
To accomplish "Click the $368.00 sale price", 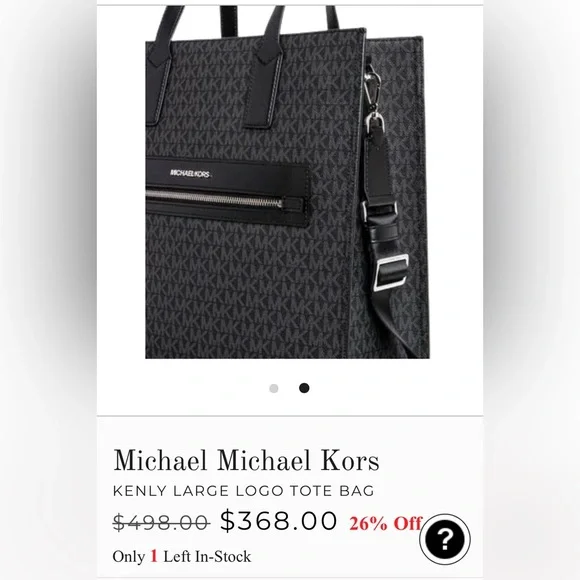I will [279, 521].
